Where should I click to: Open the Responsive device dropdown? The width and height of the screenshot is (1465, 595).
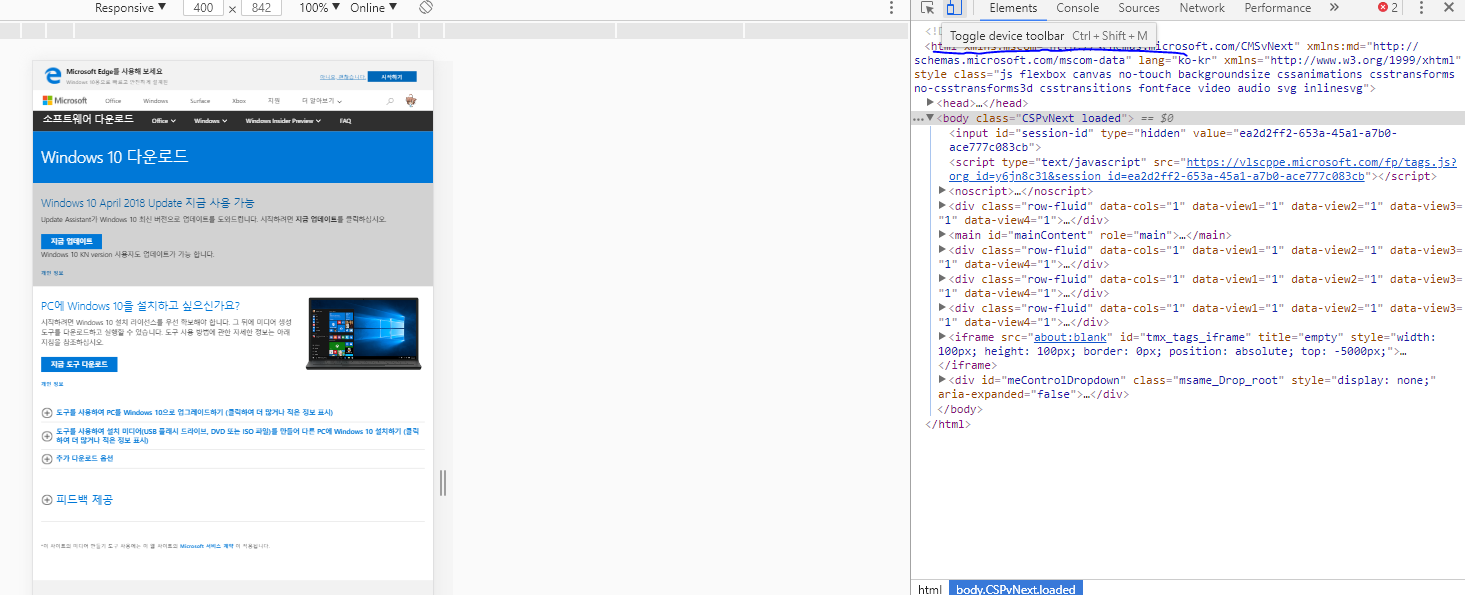(131, 8)
